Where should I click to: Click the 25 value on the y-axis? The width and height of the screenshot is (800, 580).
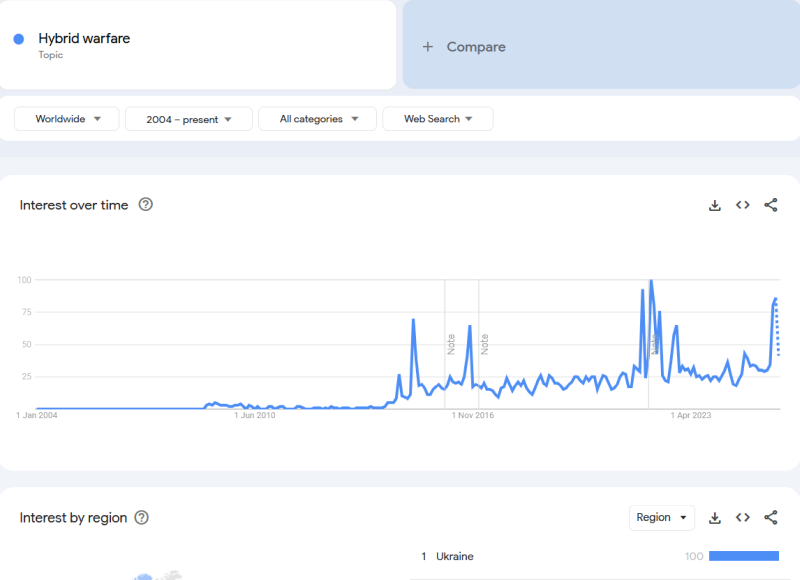pos(27,376)
